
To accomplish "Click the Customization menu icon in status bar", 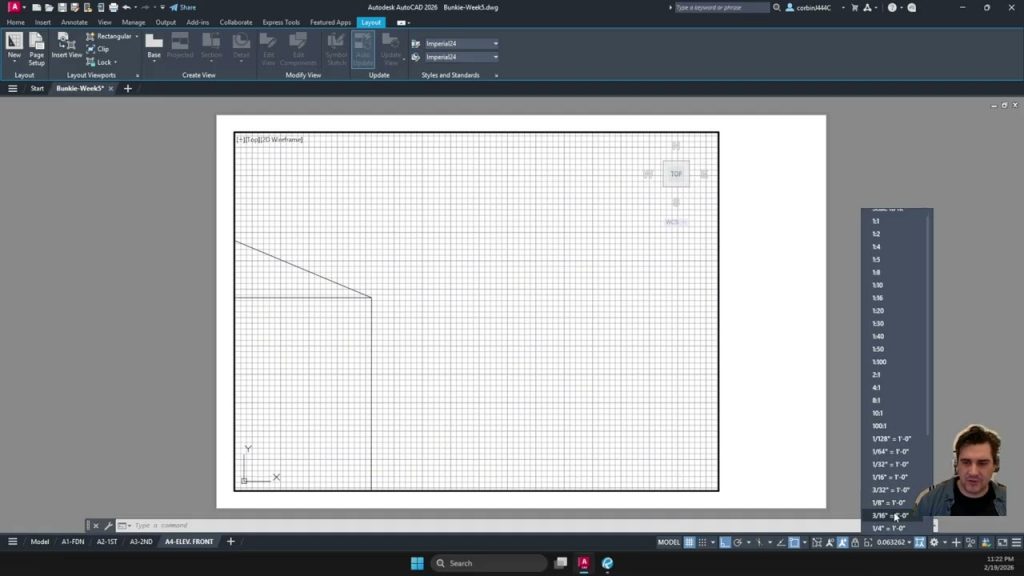I will (x=1016, y=542).
